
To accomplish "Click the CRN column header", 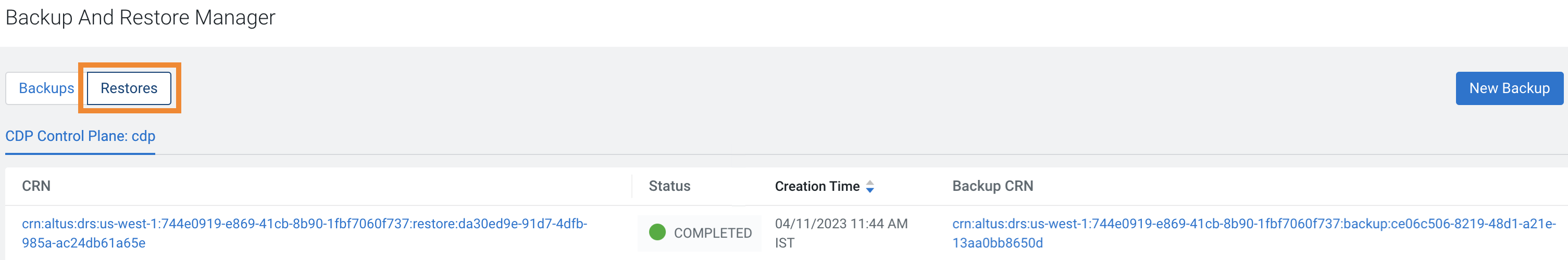I will 36,187.
